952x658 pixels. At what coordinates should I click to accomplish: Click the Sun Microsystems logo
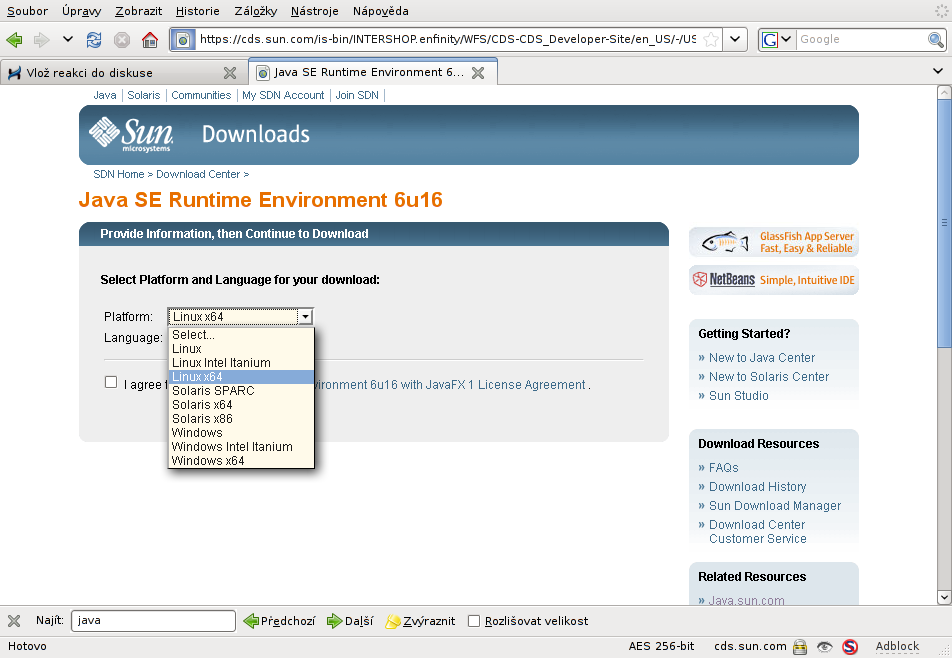(131, 134)
